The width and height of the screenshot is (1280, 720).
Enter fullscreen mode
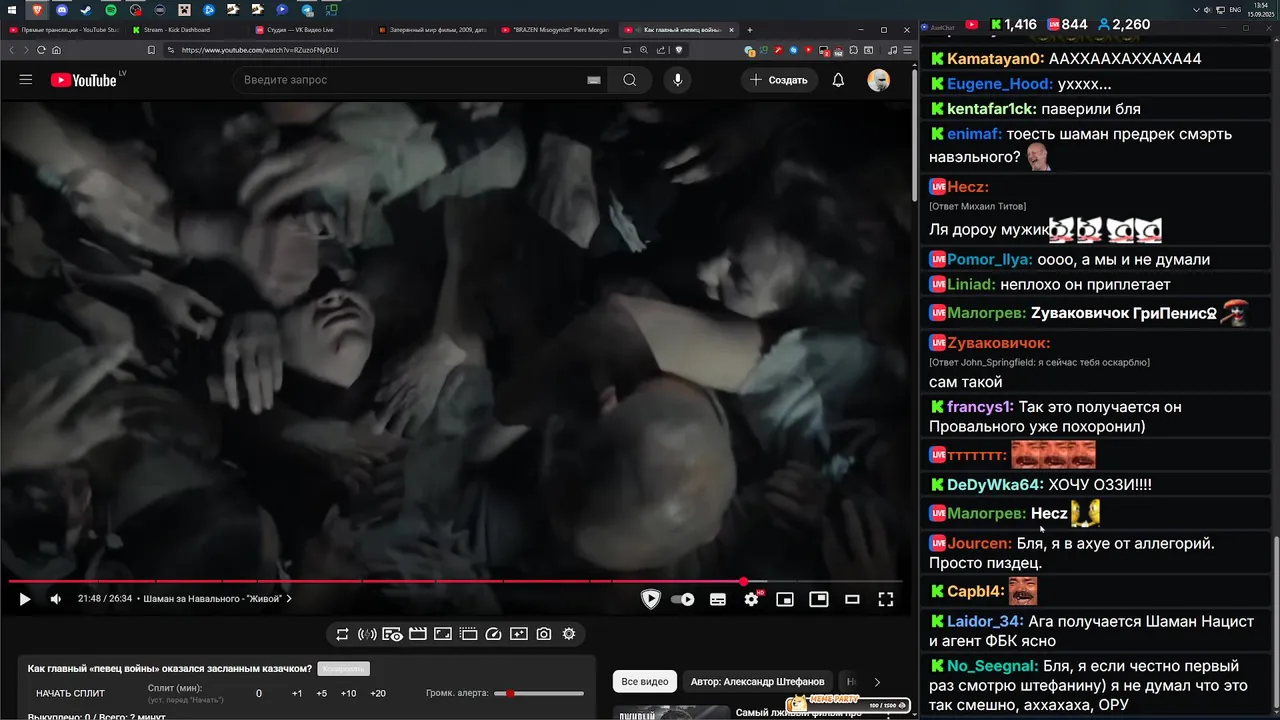885,599
